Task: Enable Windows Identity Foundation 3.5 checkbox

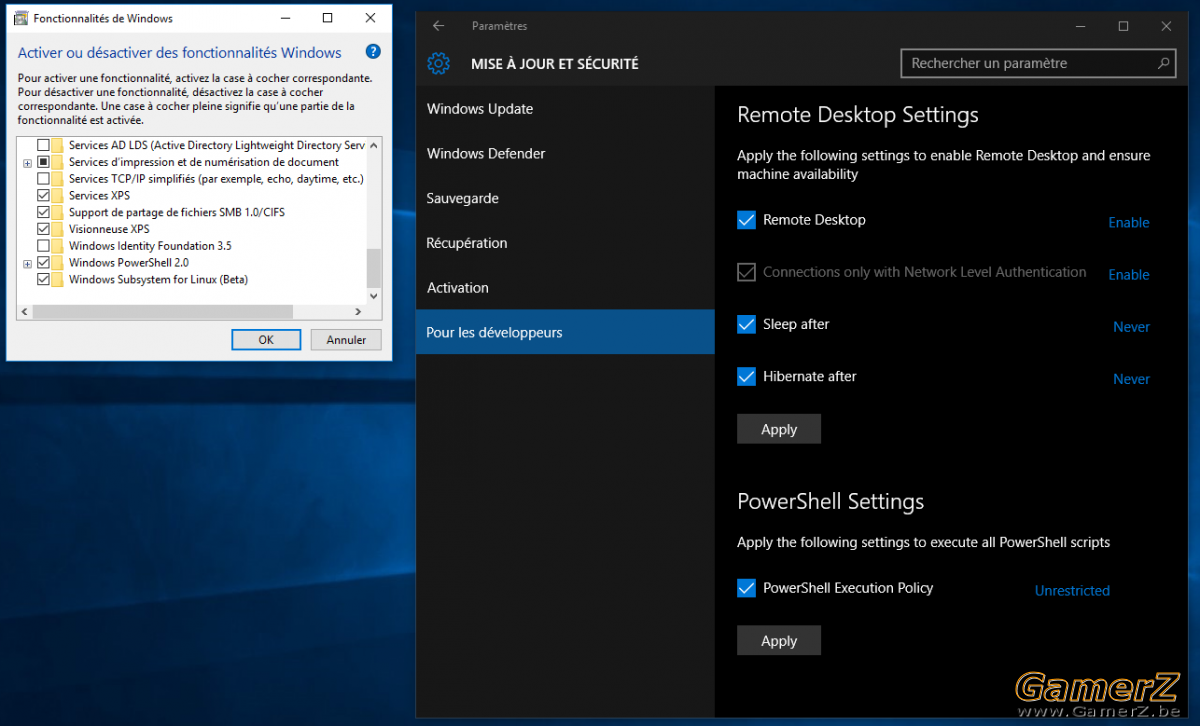Action: [43, 246]
